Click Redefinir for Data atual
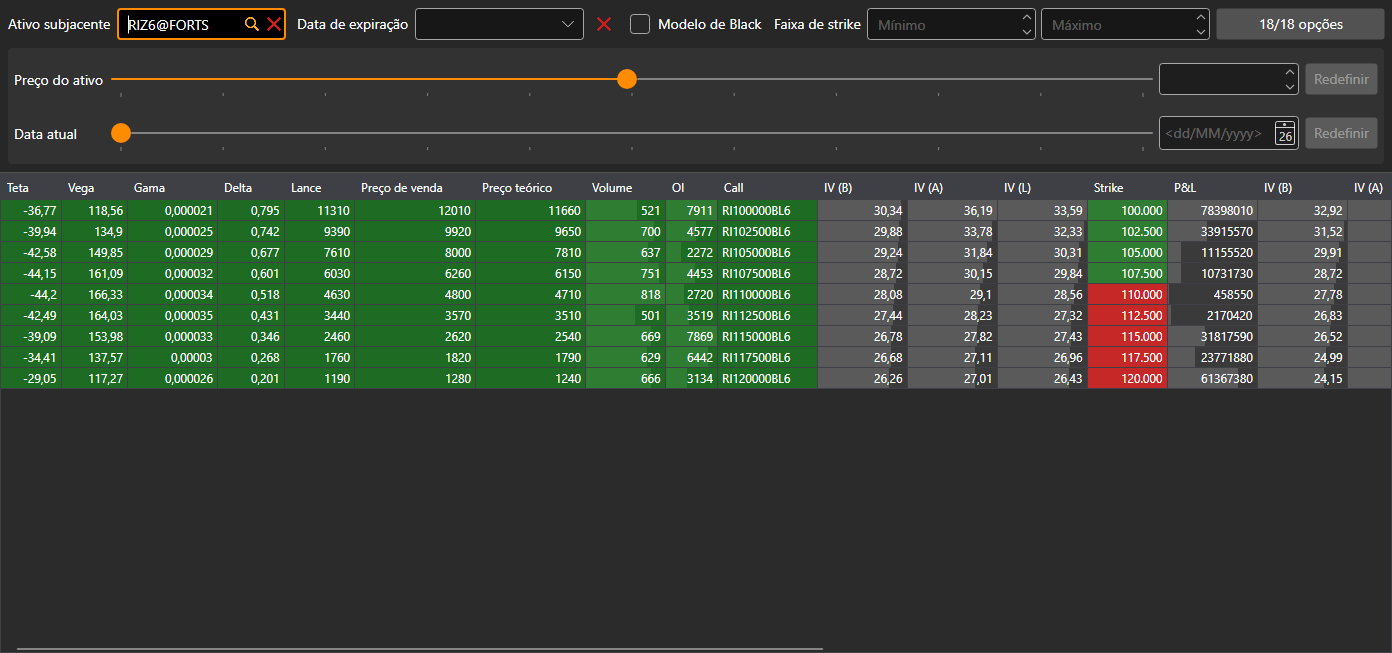1392x653 pixels. click(x=1341, y=133)
